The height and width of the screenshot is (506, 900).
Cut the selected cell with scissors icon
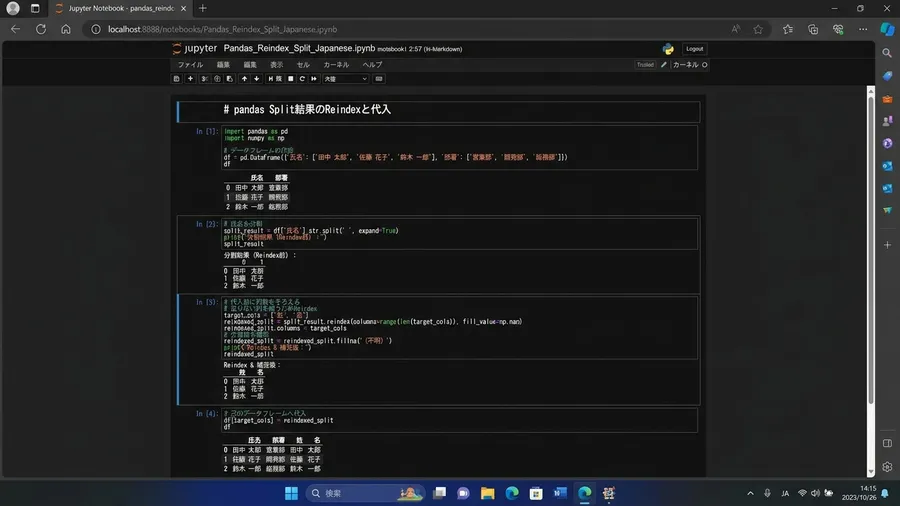tap(204, 79)
